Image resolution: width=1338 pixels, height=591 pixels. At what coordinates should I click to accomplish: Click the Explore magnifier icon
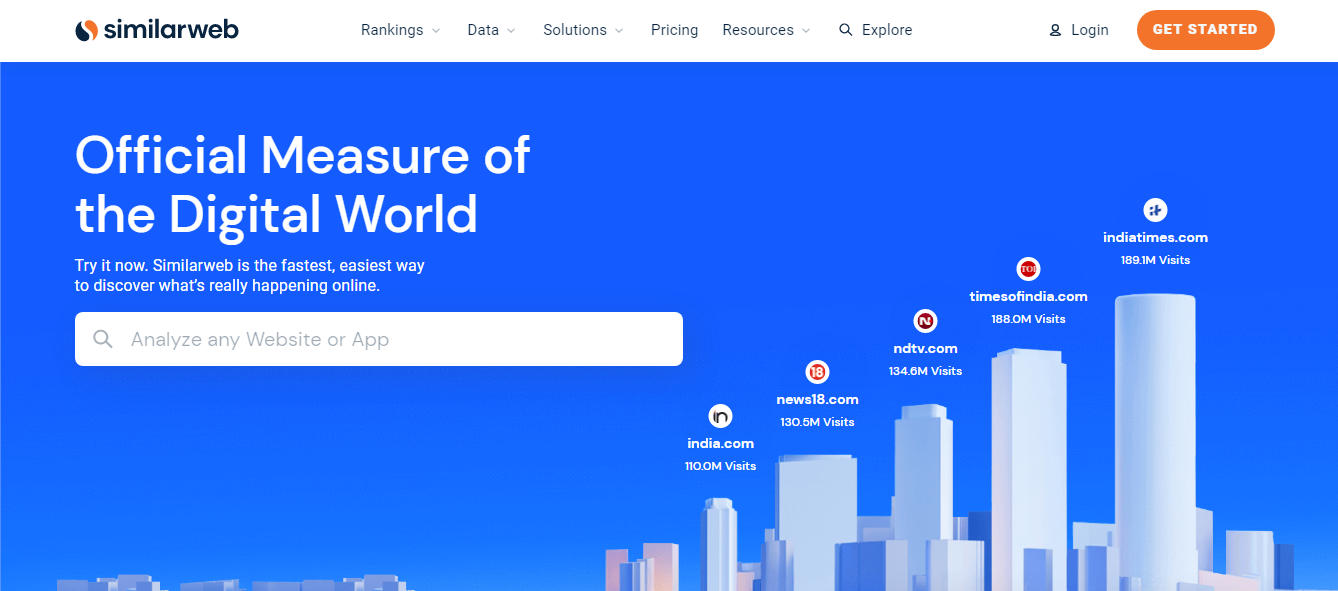846,30
